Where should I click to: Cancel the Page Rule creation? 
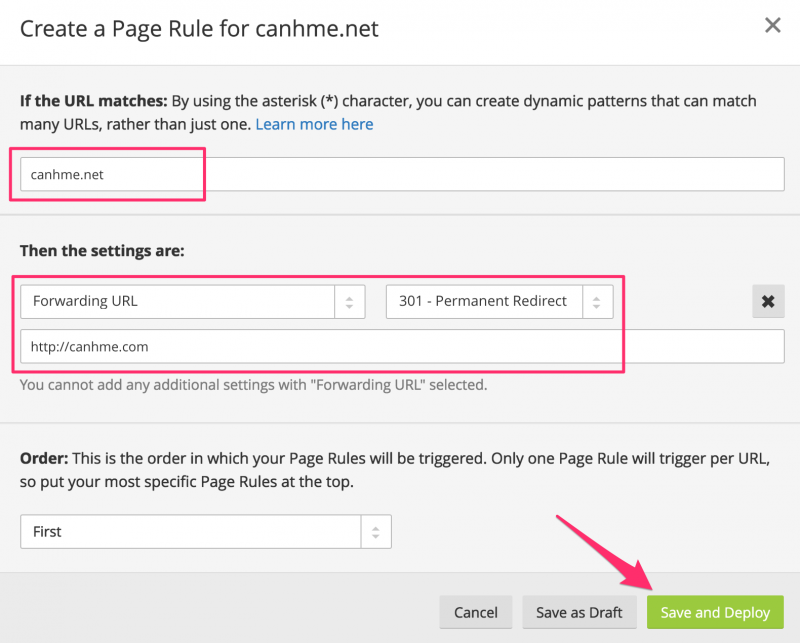click(x=476, y=612)
